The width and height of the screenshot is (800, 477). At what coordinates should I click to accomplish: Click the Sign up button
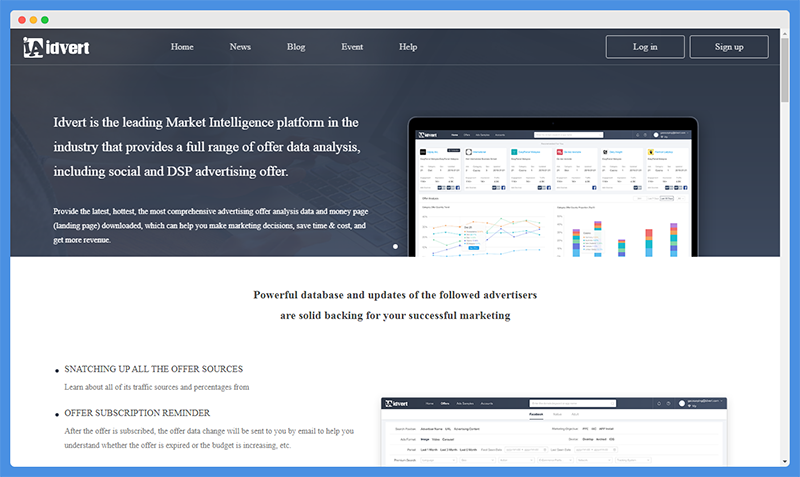click(729, 47)
